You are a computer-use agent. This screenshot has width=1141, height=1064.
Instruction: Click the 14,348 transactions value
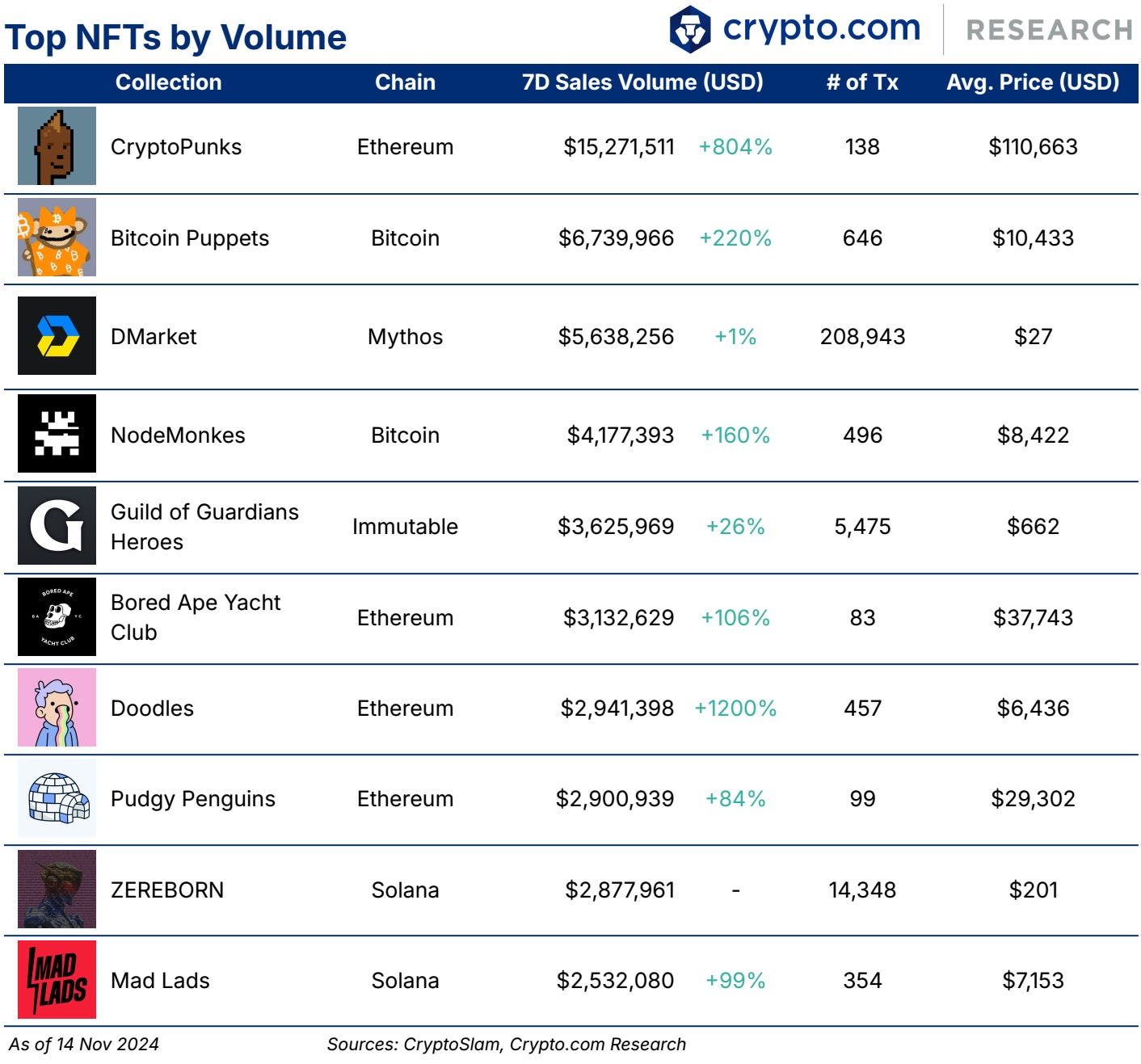tap(862, 890)
